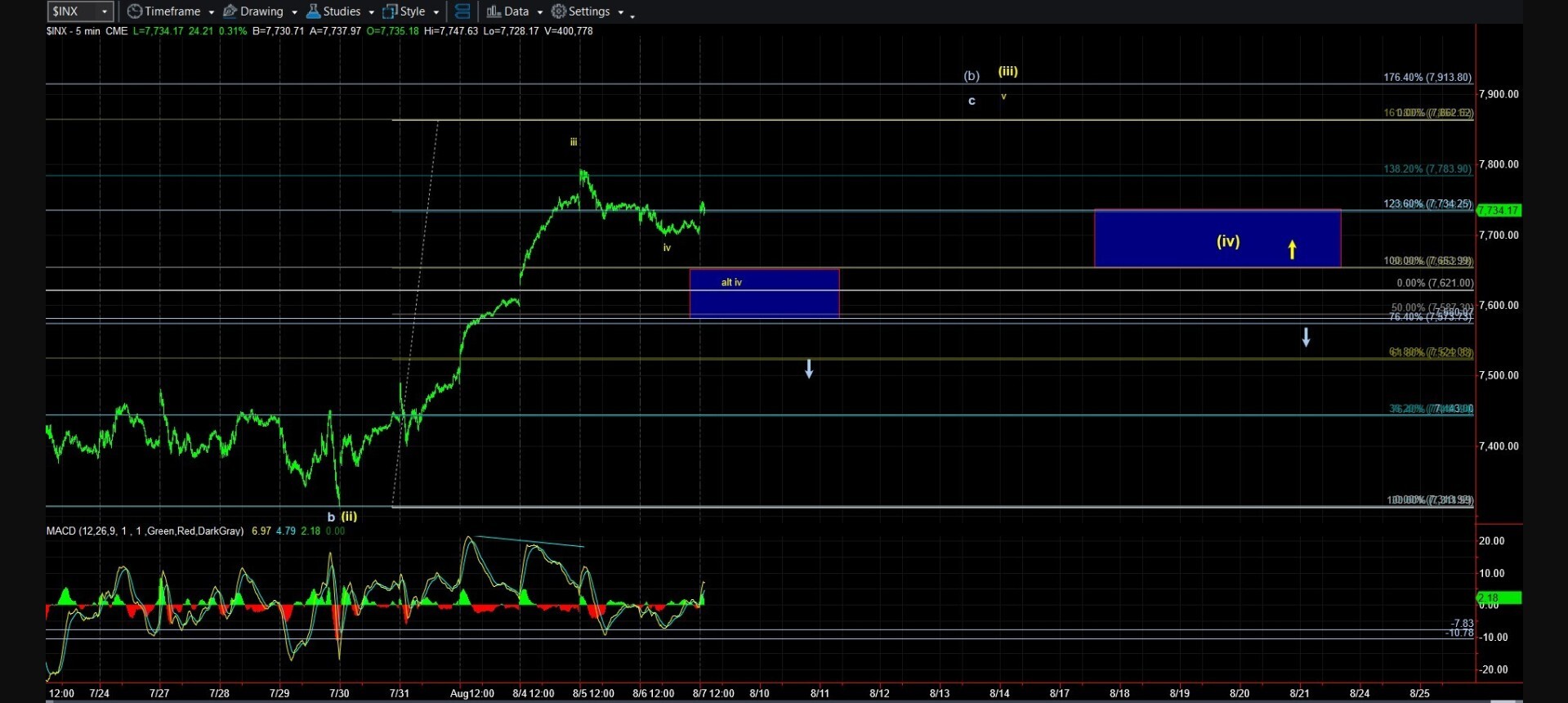Click the "$INX - 5 min" chart title

(x=74, y=31)
